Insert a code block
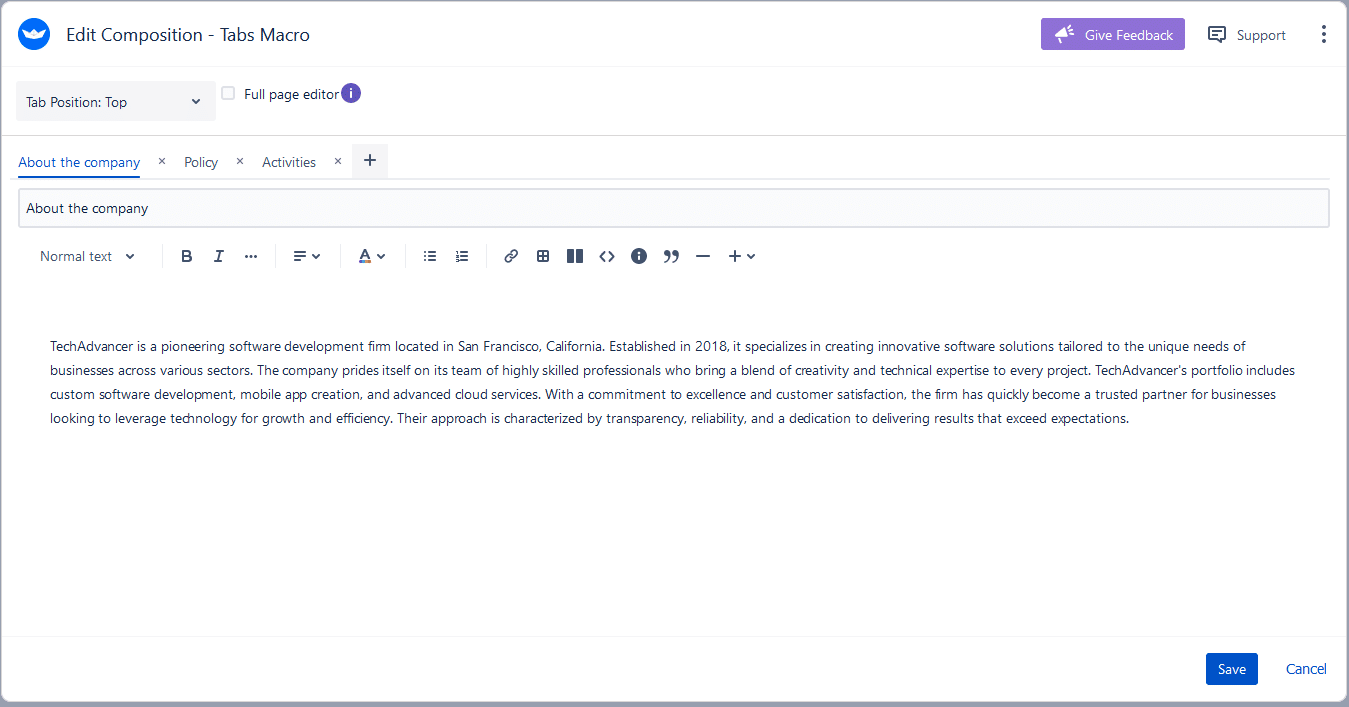The height and width of the screenshot is (707, 1349). coord(607,256)
